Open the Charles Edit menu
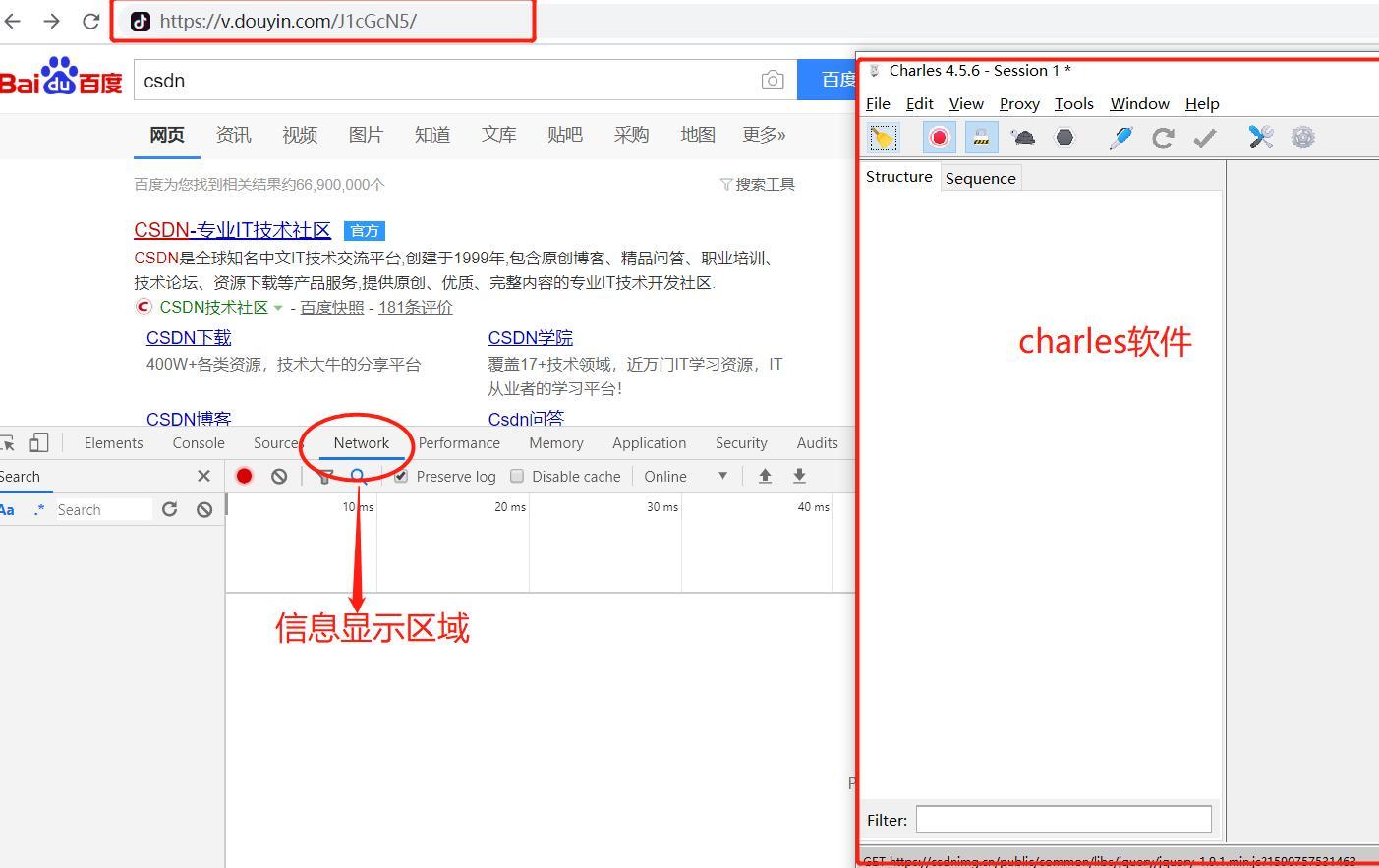This screenshot has height=868, width=1379. tap(920, 103)
